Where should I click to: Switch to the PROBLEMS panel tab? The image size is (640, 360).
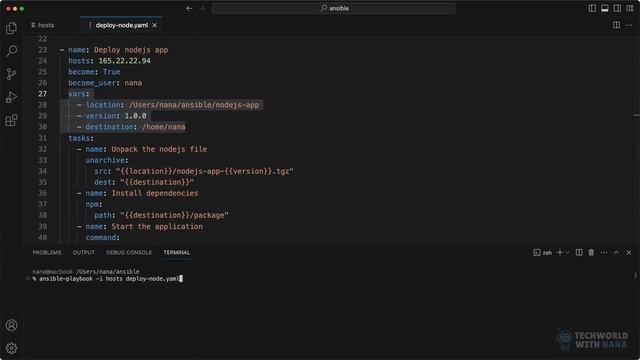47,253
